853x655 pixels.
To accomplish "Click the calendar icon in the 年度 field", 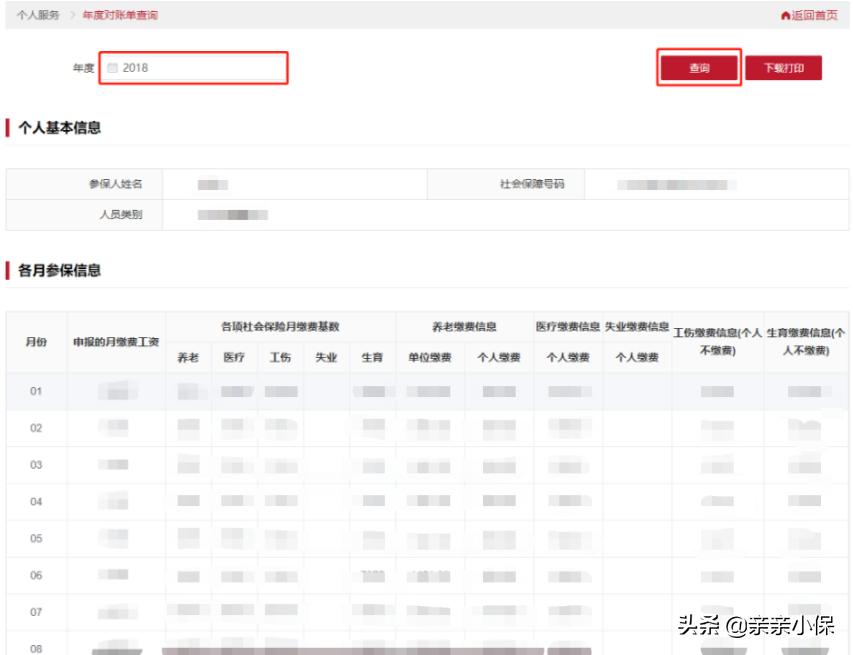I will (113, 68).
